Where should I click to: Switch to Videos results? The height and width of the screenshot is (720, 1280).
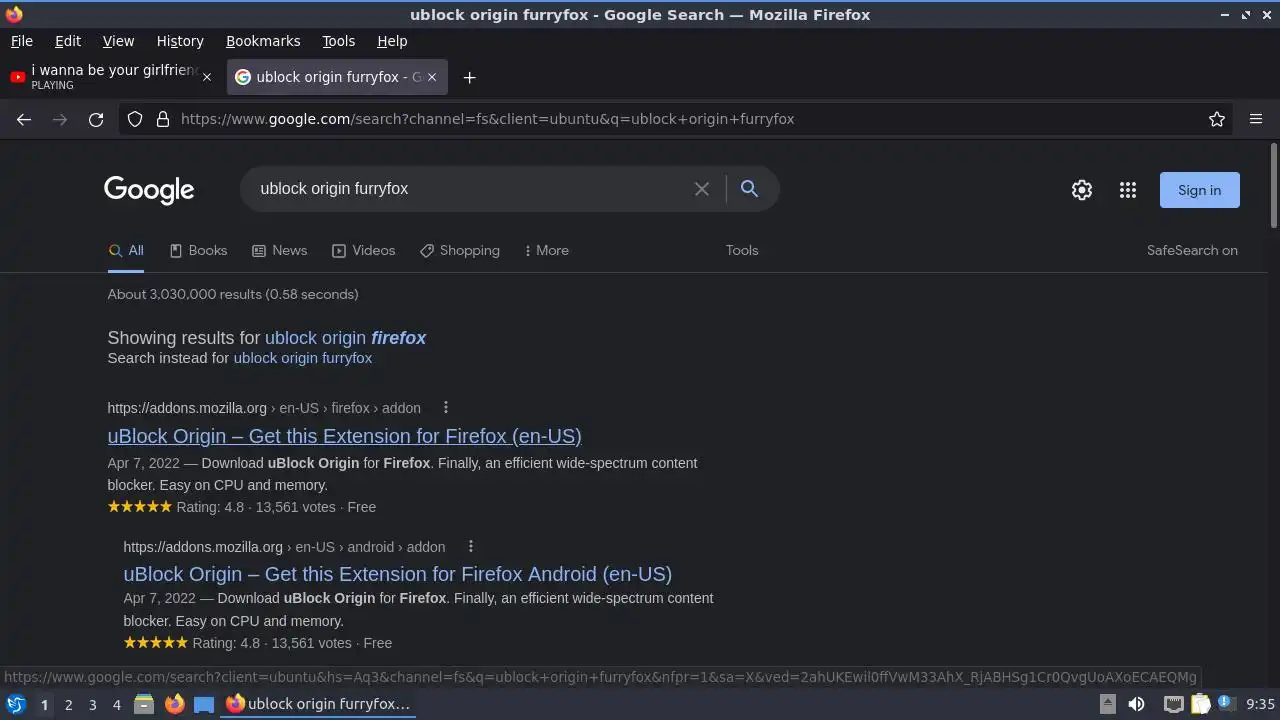pos(363,251)
